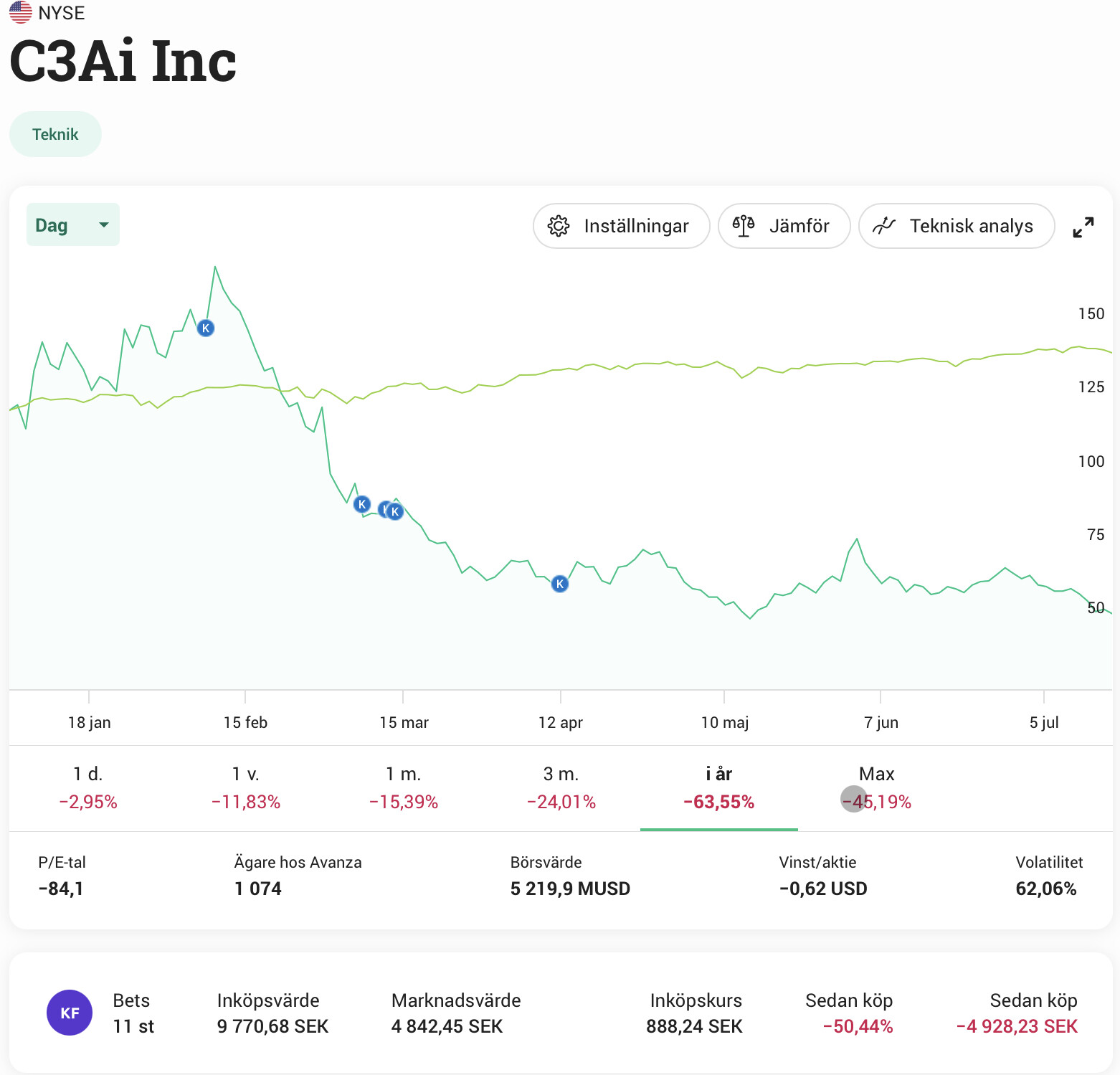This screenshot has height=1075, width=1120.
Task: Select the 1 v. period tab
Action: (246, 787)
